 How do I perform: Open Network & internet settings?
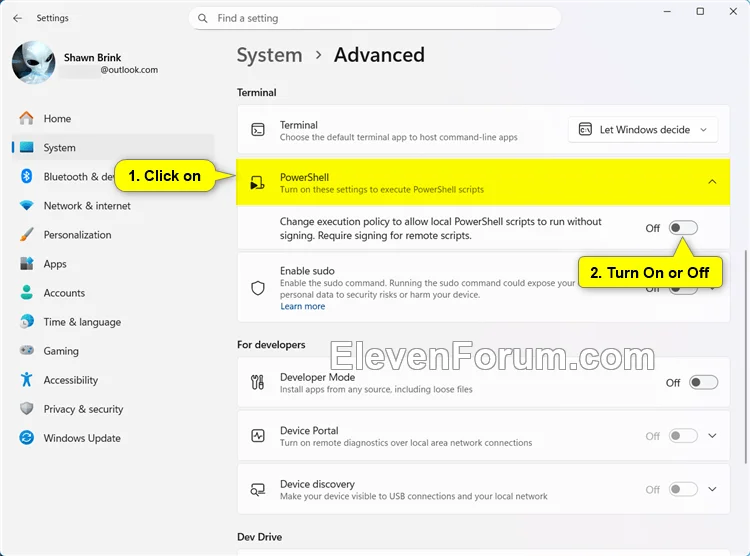pyautogui.click(x=113, y=206)
